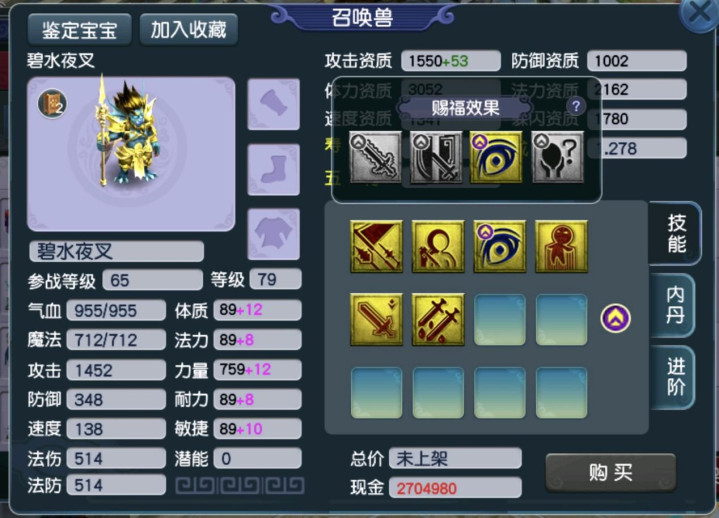Switch to the 技能 tab
Image resolution: width=719 pixels, height=518 pixels.
coord(676,233)
